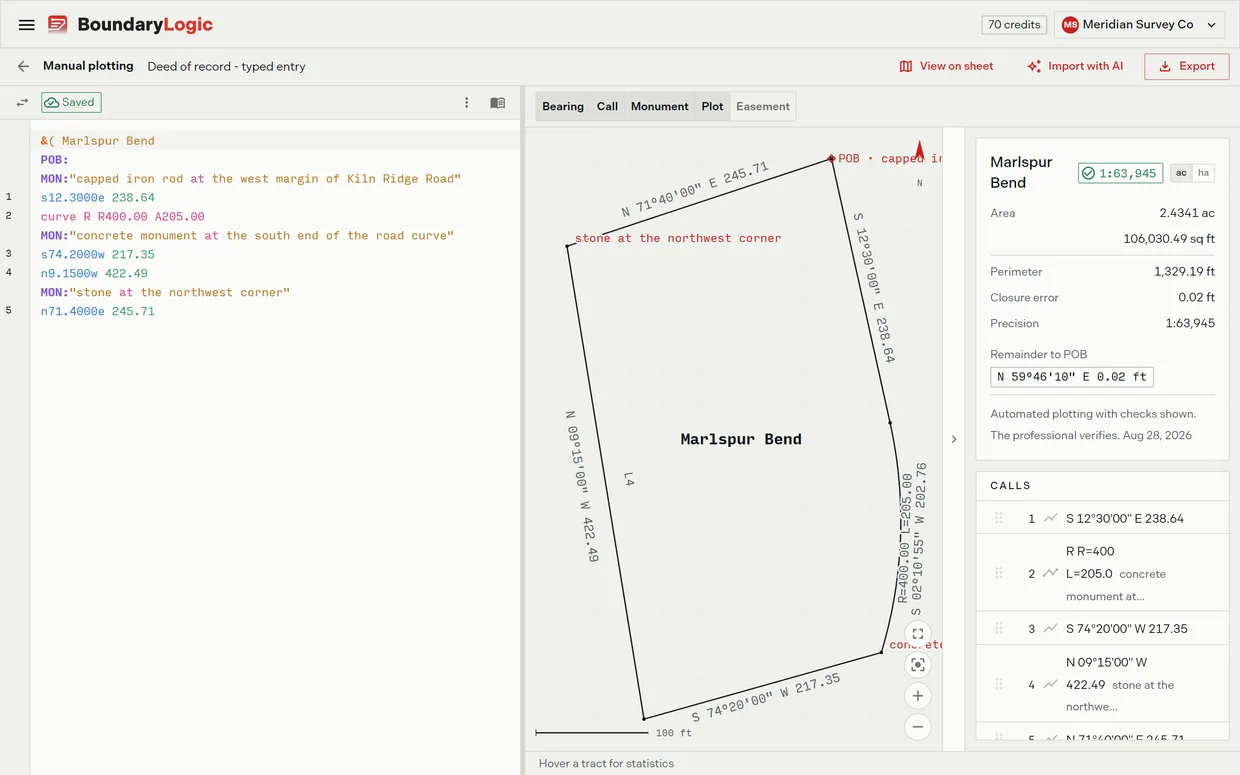
Task: Select call row S 12°30'00" E 238.64
Action: pos(1102,518)
